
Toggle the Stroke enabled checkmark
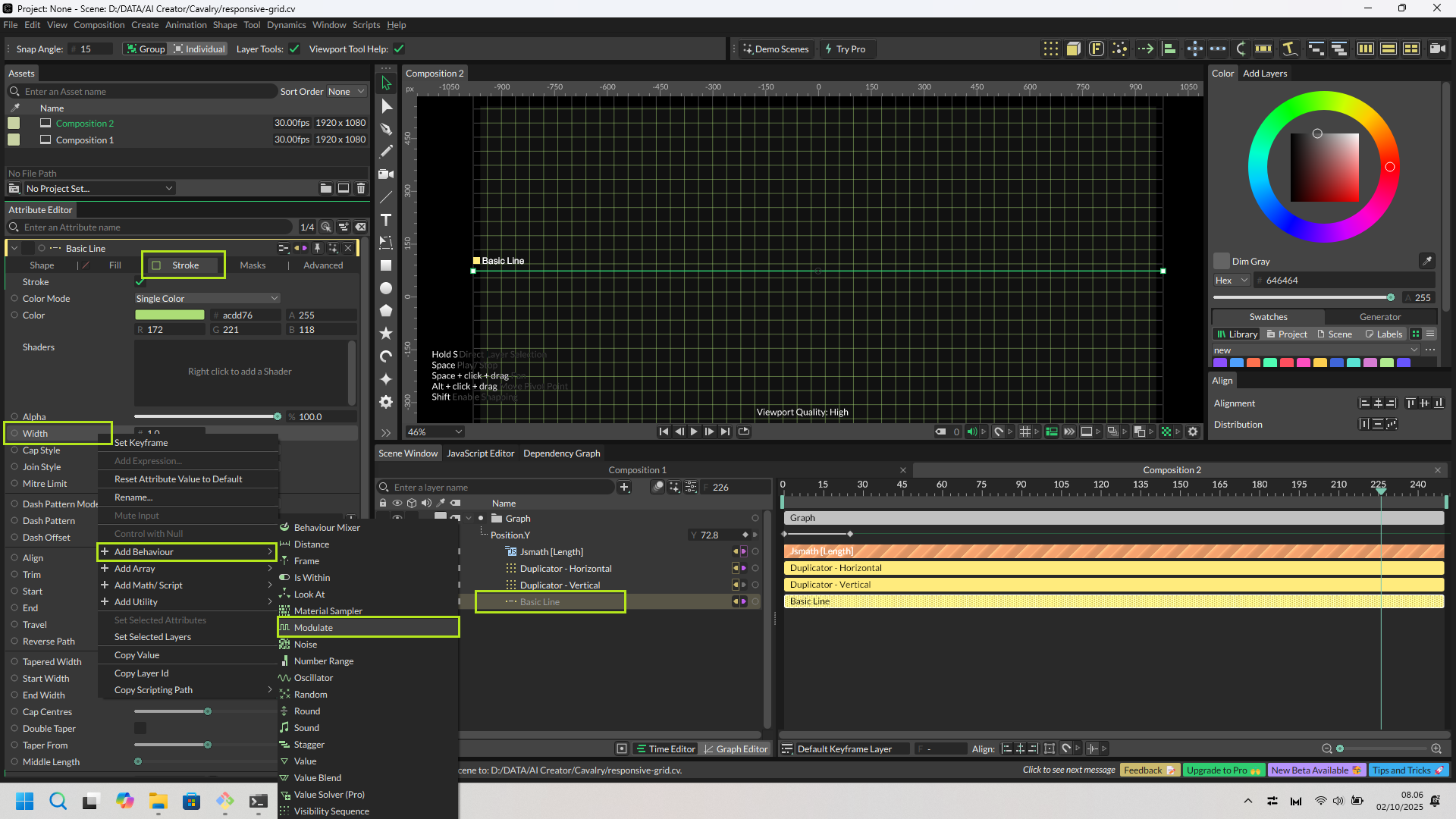(140, 282)
